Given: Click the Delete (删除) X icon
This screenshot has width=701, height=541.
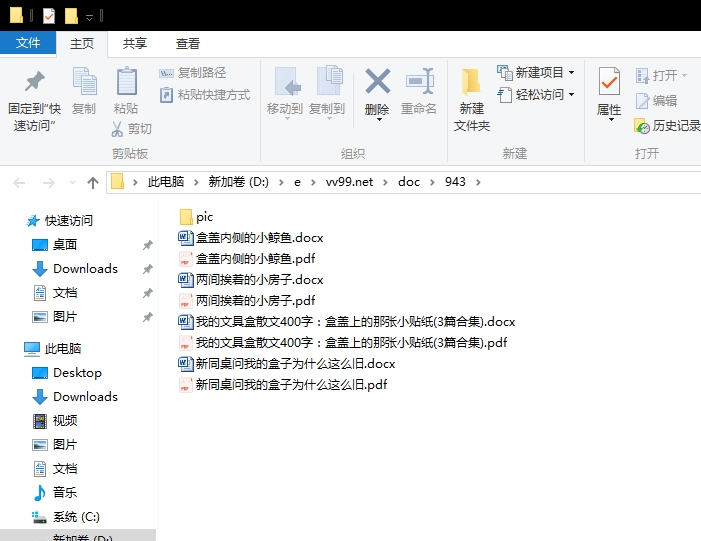Looking at the screenshot, I should (x=377, y=81).
